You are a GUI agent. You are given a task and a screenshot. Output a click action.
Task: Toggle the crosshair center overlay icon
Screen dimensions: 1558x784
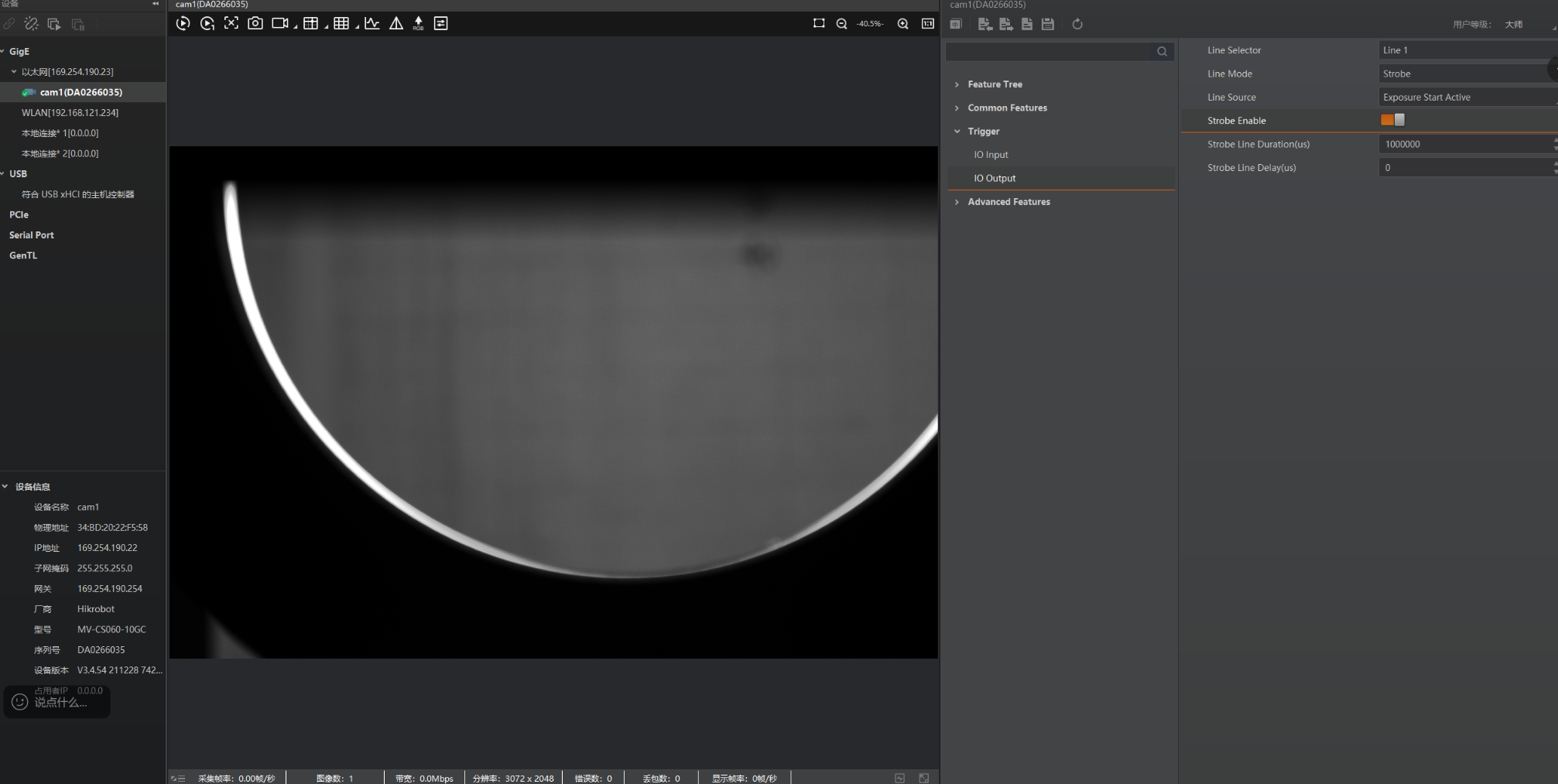[231, 23]
